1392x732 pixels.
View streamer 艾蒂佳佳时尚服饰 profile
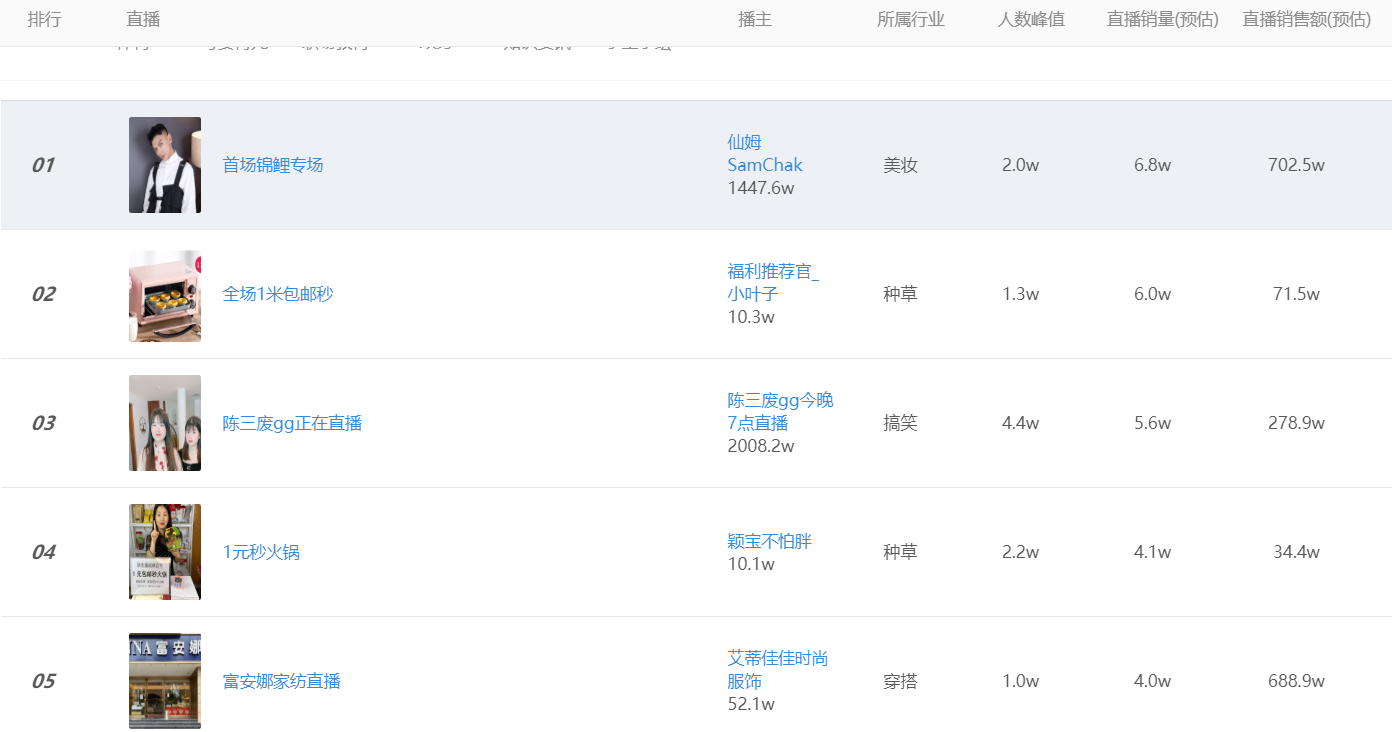pos(777,670)
